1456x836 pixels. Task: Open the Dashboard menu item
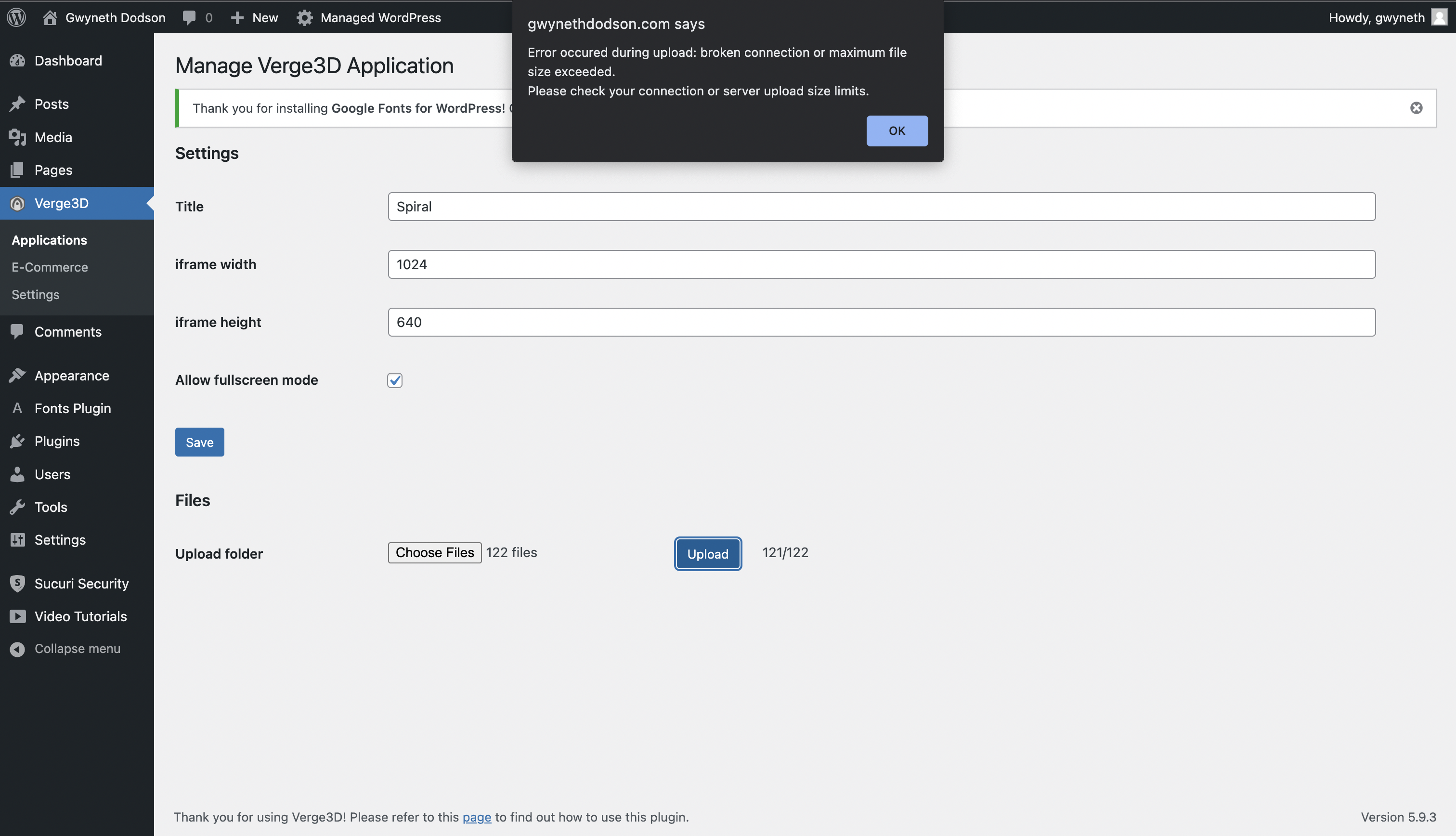click(x=77, y=61)
